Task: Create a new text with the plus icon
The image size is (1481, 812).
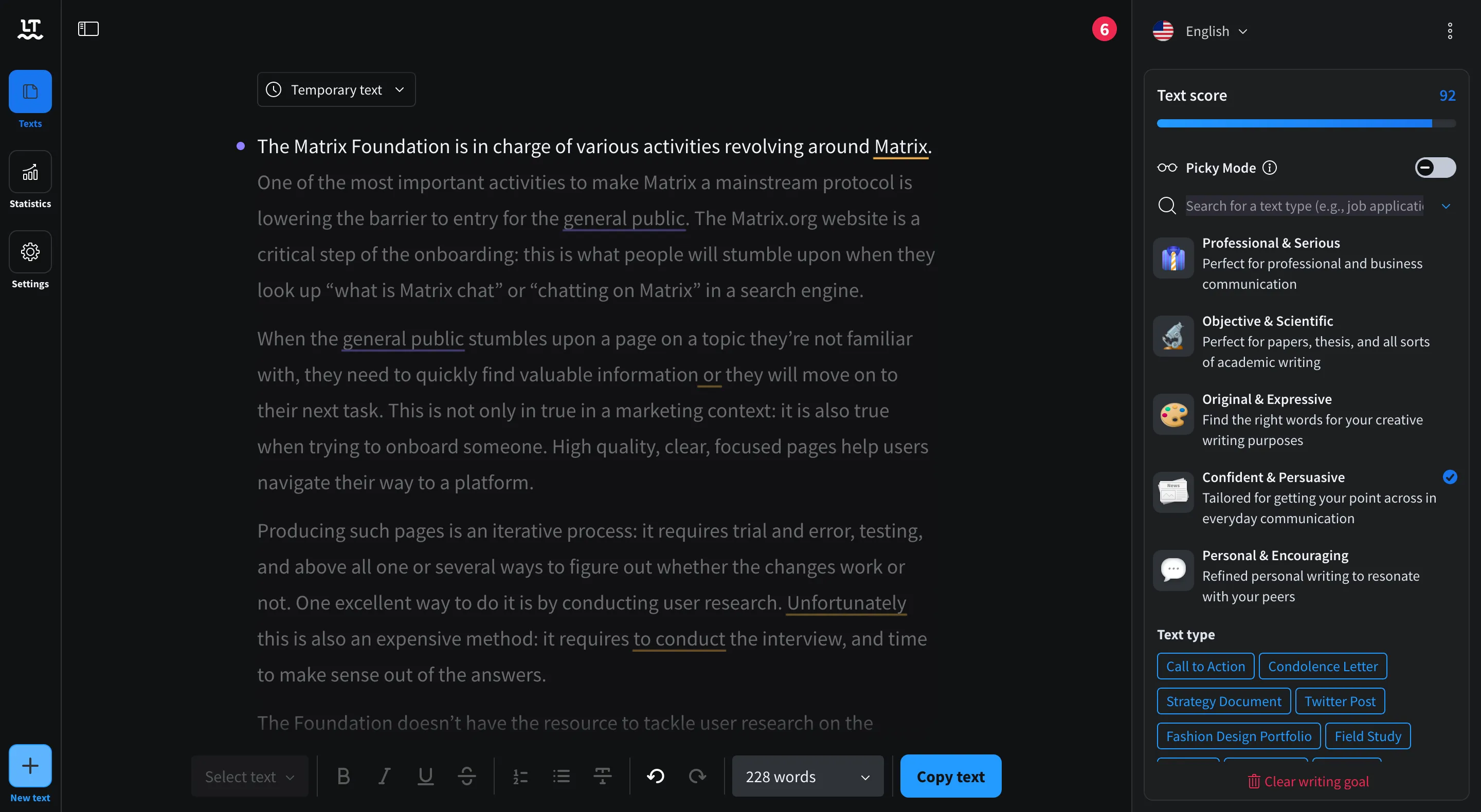Action: coord(30,765)
